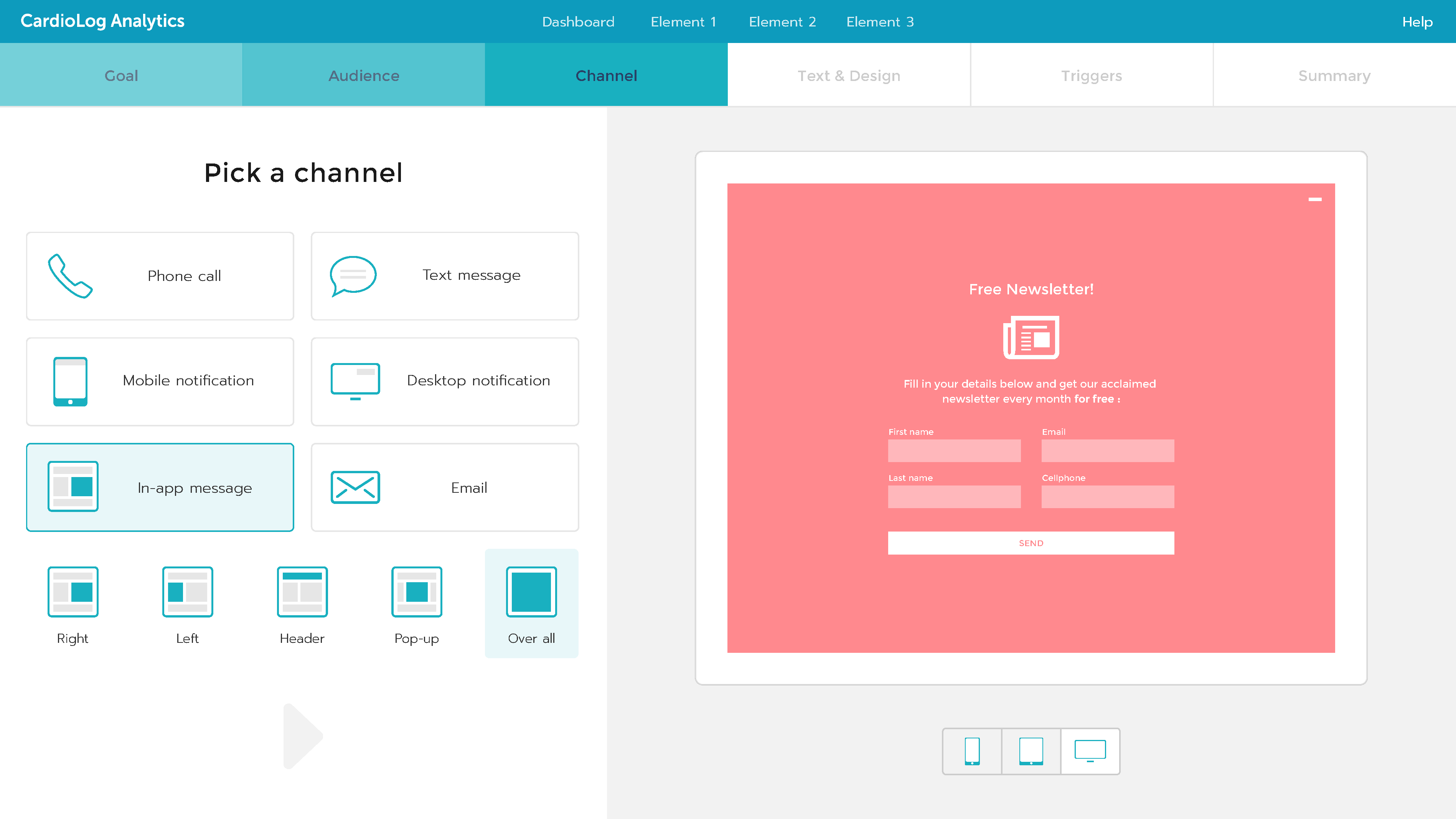Choose the Mobile notification phone icon
Screen dimensions: 1456x819
[x=70, y=381]
